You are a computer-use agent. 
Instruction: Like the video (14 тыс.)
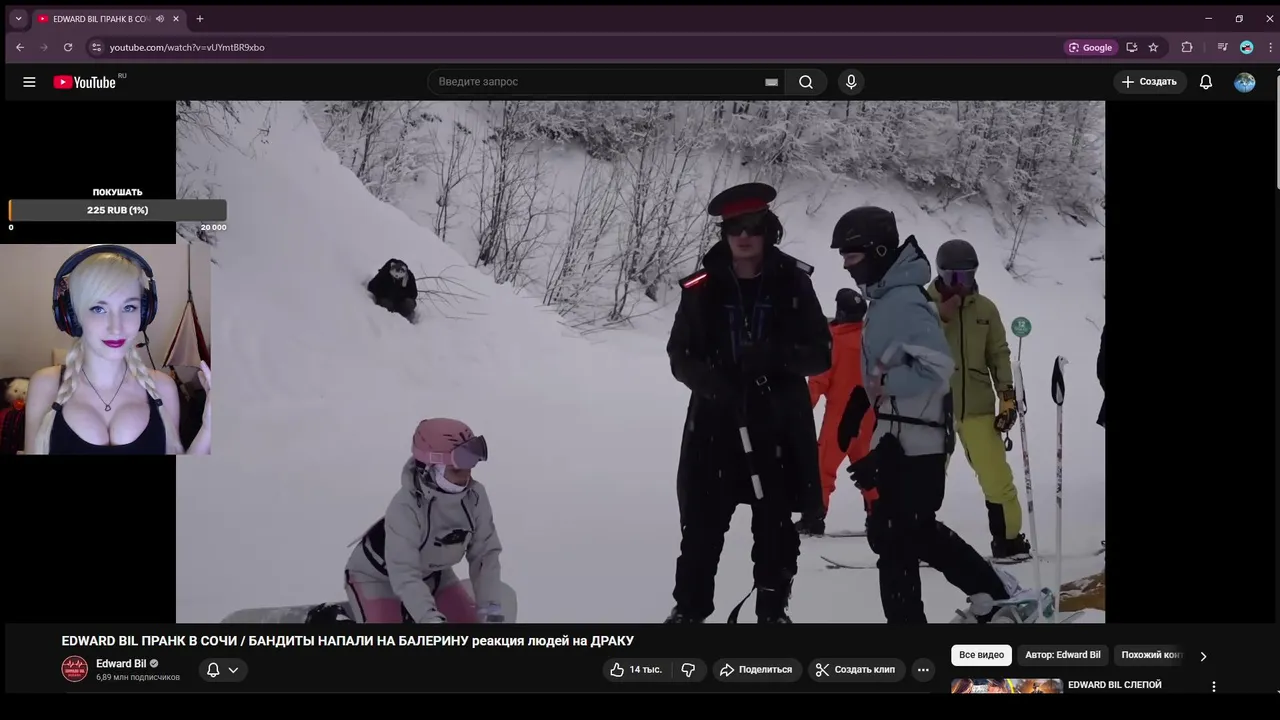pyautogui.click(x=637, y=670)
